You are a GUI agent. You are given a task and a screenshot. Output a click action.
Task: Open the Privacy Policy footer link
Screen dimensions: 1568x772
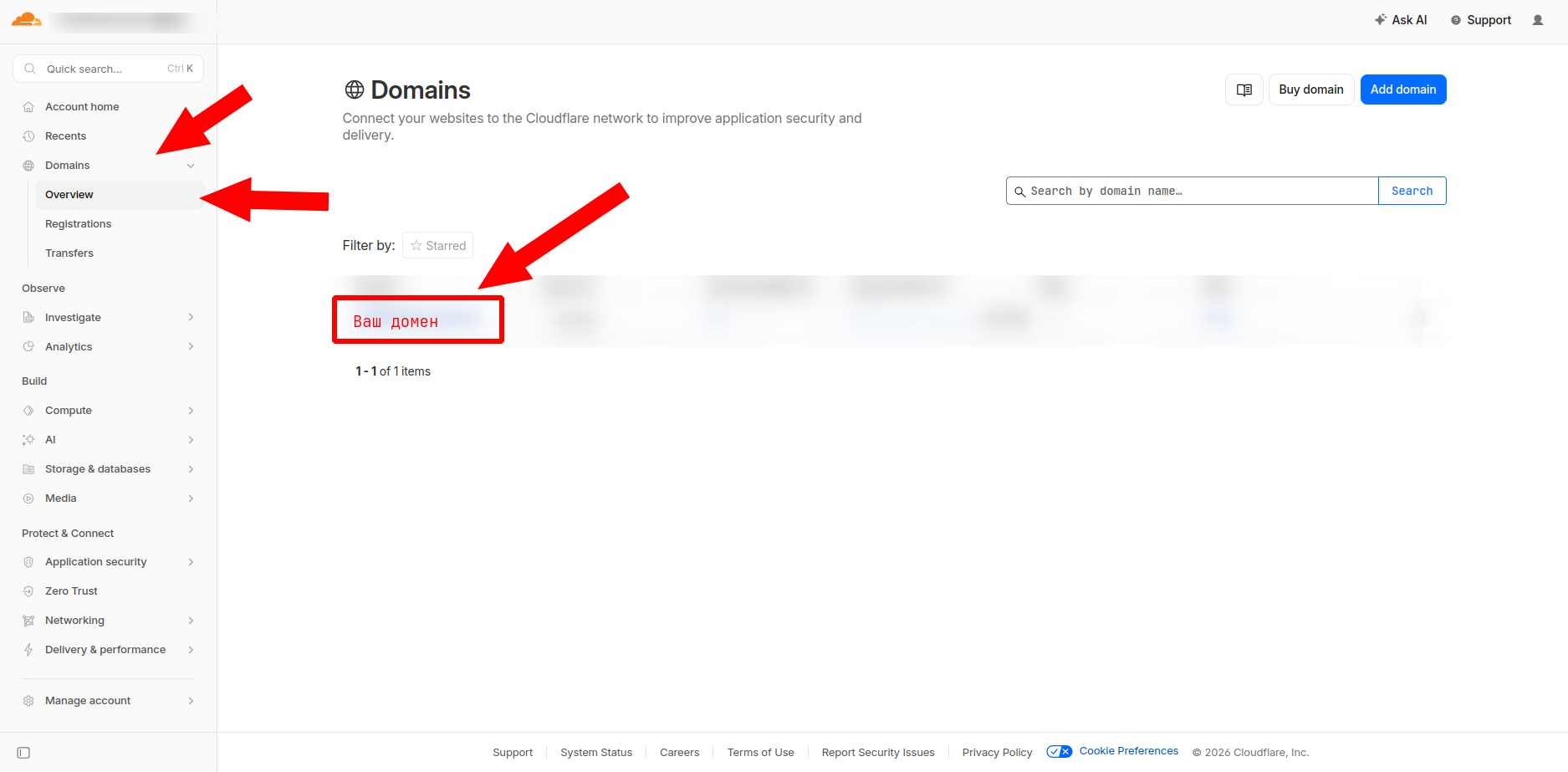click(998, 753)
